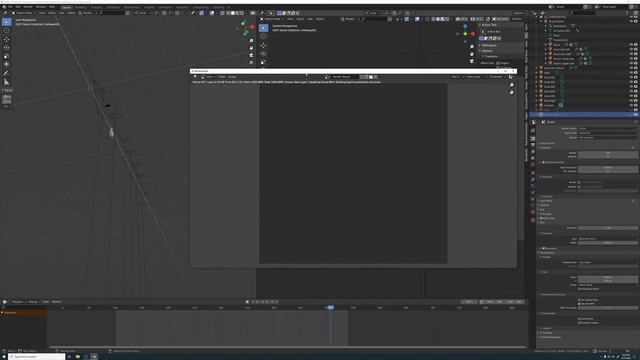Collapse the Sampling panel
This screenshot has width=640, height=360.
click(545, 147)
